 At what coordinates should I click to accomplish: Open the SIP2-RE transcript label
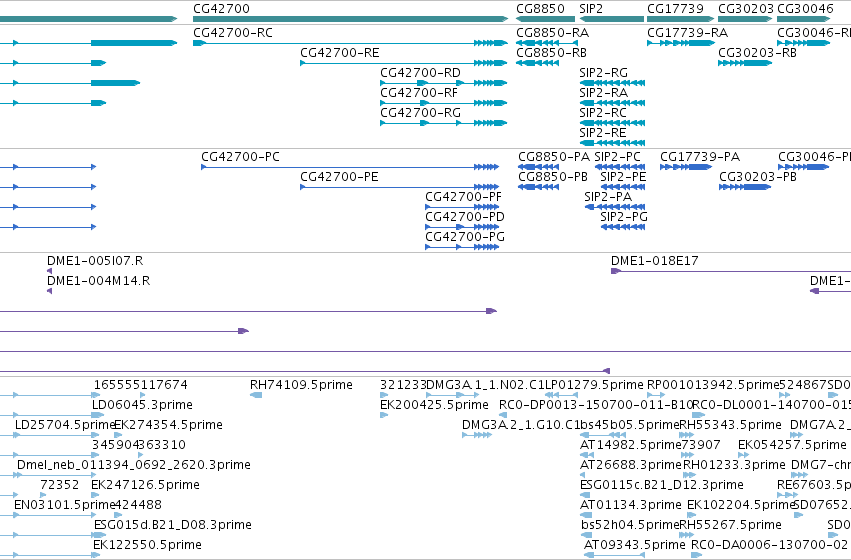[602, 133]
